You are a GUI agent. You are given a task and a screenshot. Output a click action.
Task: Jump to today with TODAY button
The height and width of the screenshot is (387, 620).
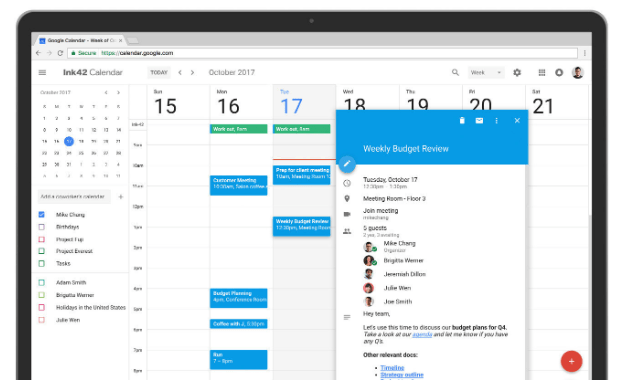point(159,72)
